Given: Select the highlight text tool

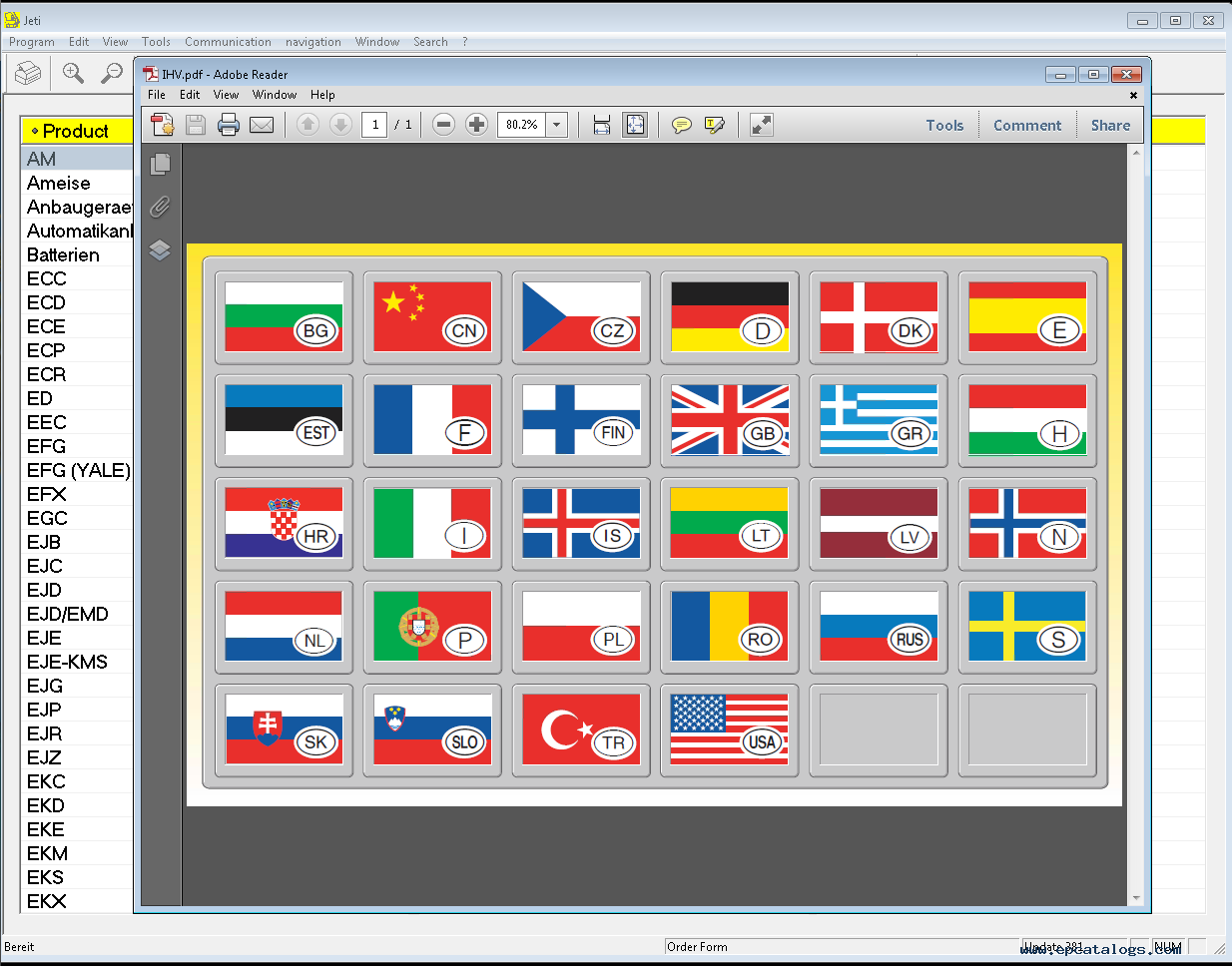Looking at the screenshot, I should pyautogui.click(x=715, y=125).
